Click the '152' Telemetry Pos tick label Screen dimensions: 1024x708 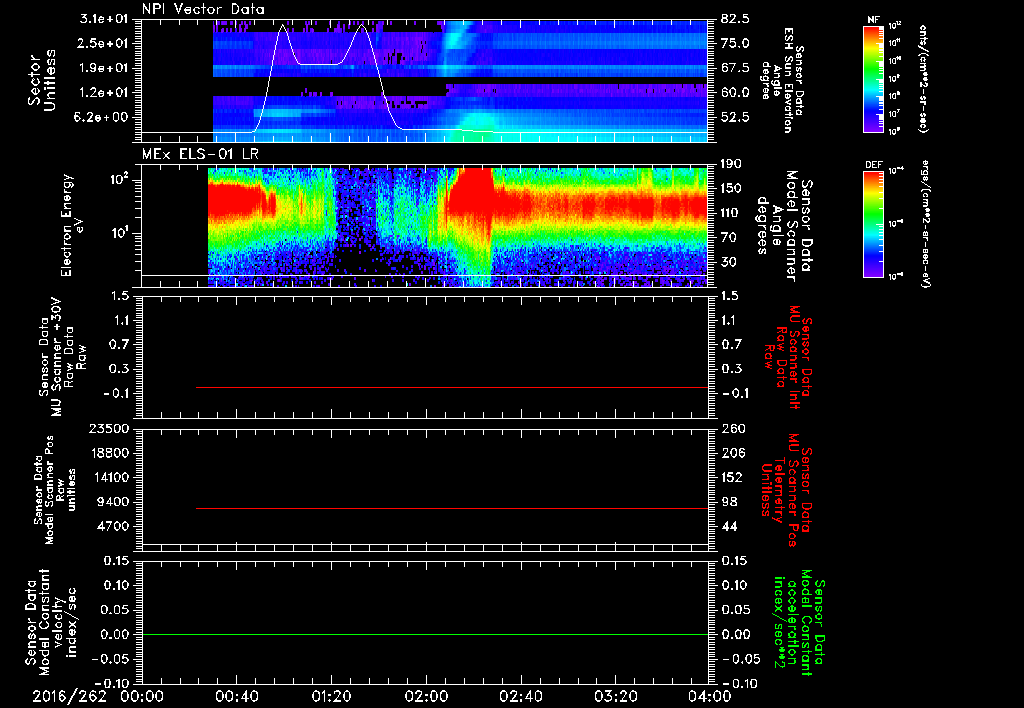click(732, 477)
